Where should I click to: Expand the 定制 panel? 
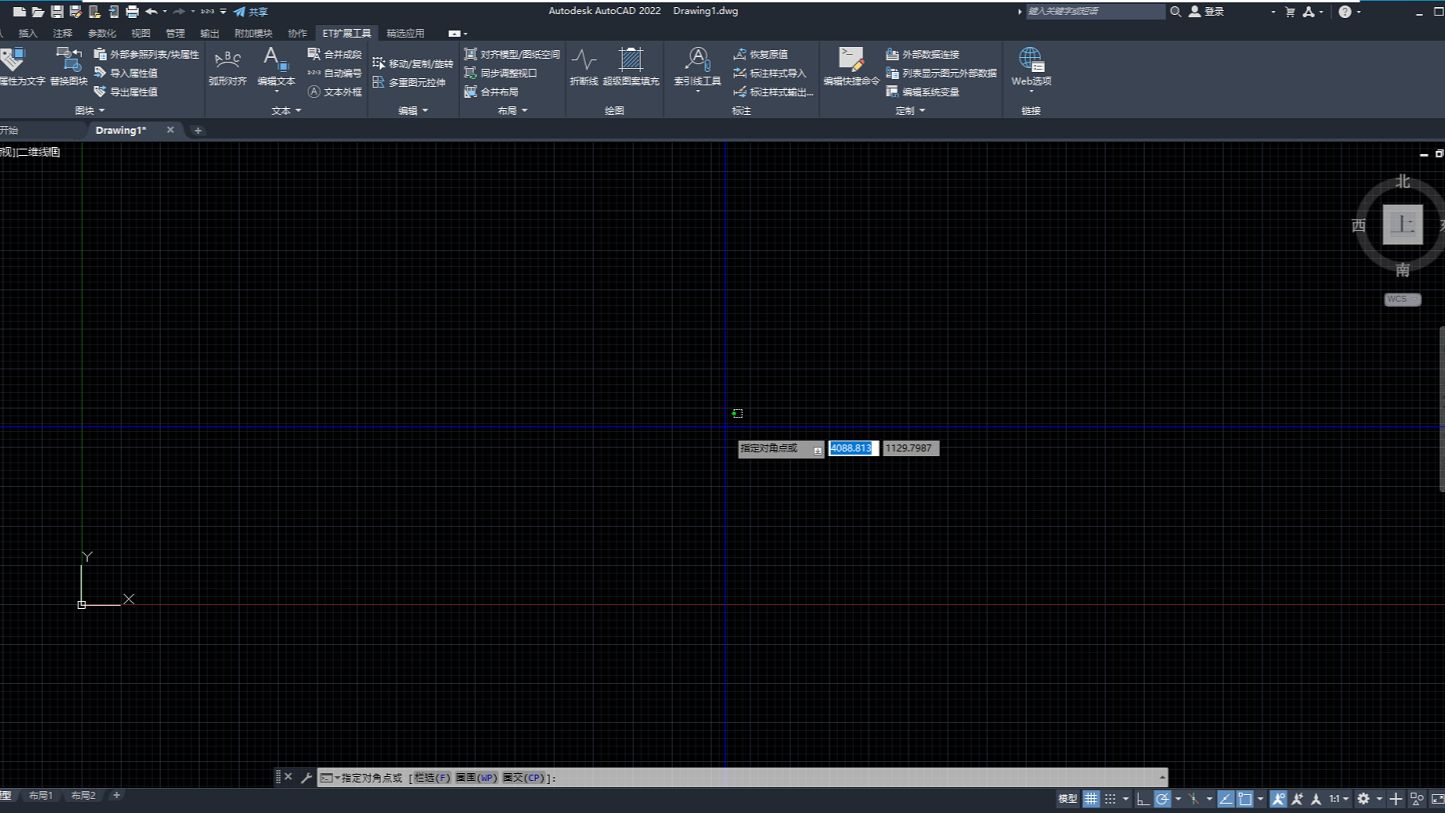tap(910, 111)
